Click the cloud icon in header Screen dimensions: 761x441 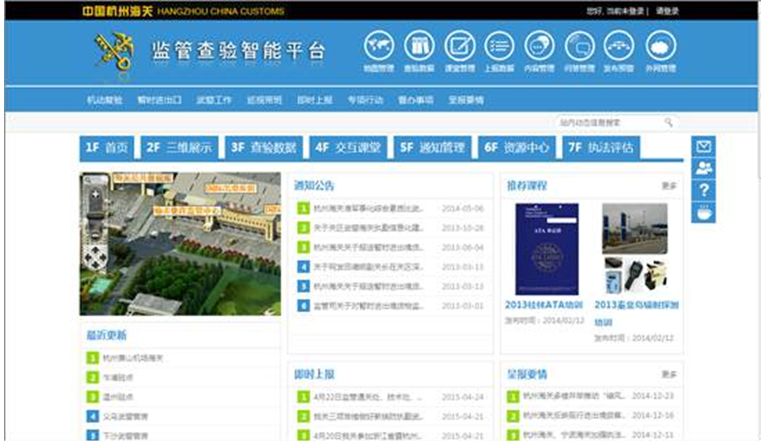(x=660, y=46)
